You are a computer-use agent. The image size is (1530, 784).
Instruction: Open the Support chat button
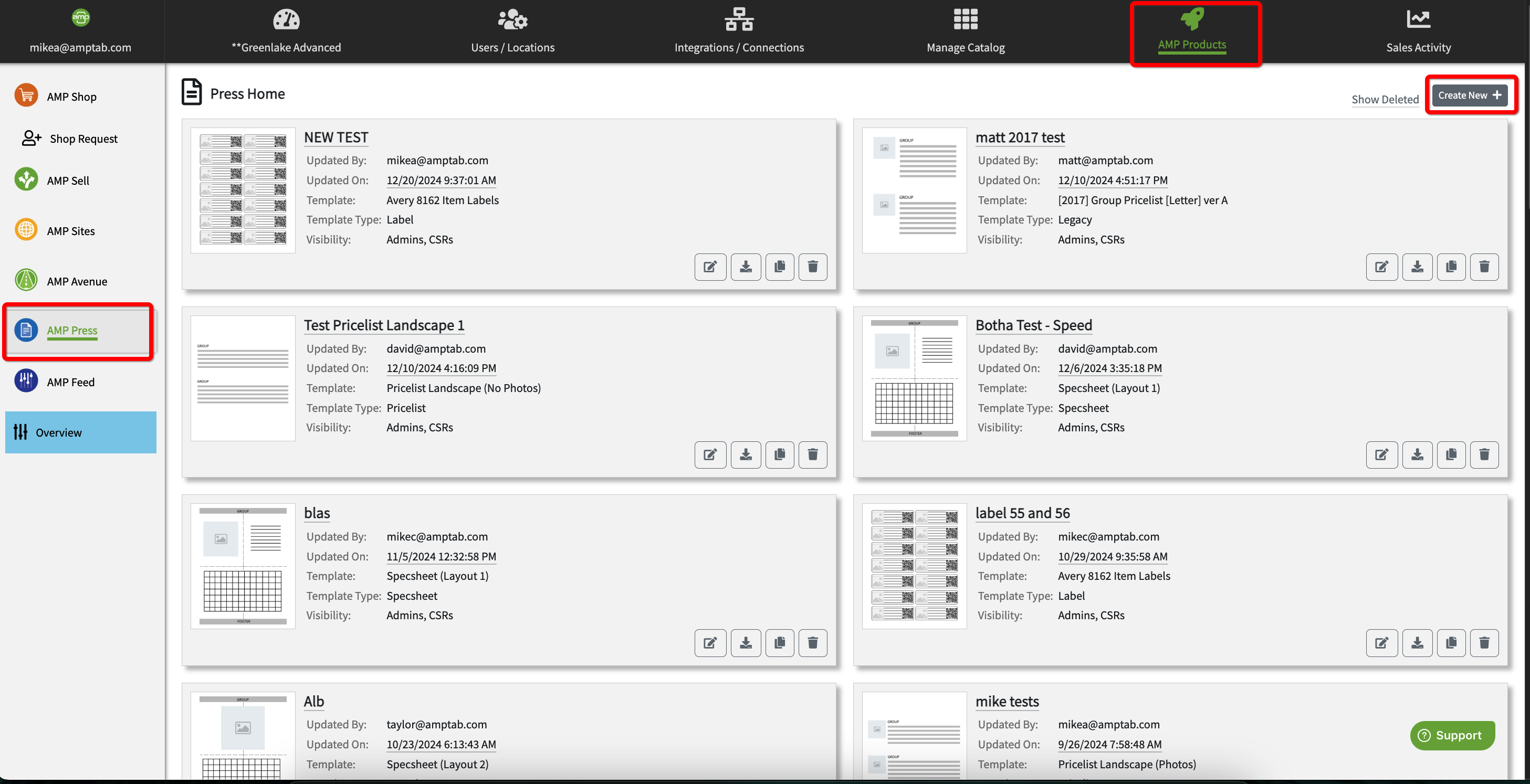pos(1452,735)
